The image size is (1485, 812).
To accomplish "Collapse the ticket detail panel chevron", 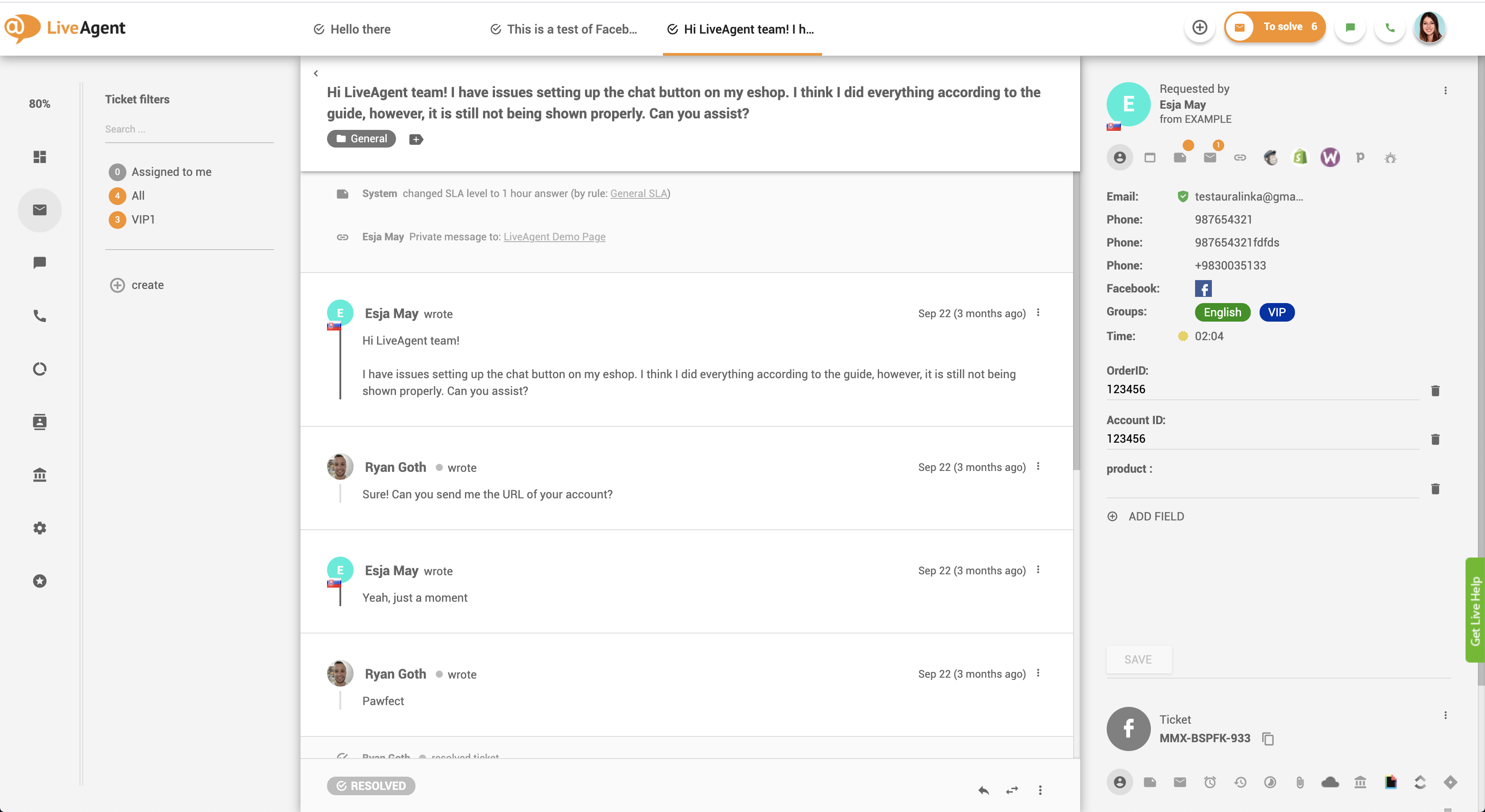I will tap(316, 73).
